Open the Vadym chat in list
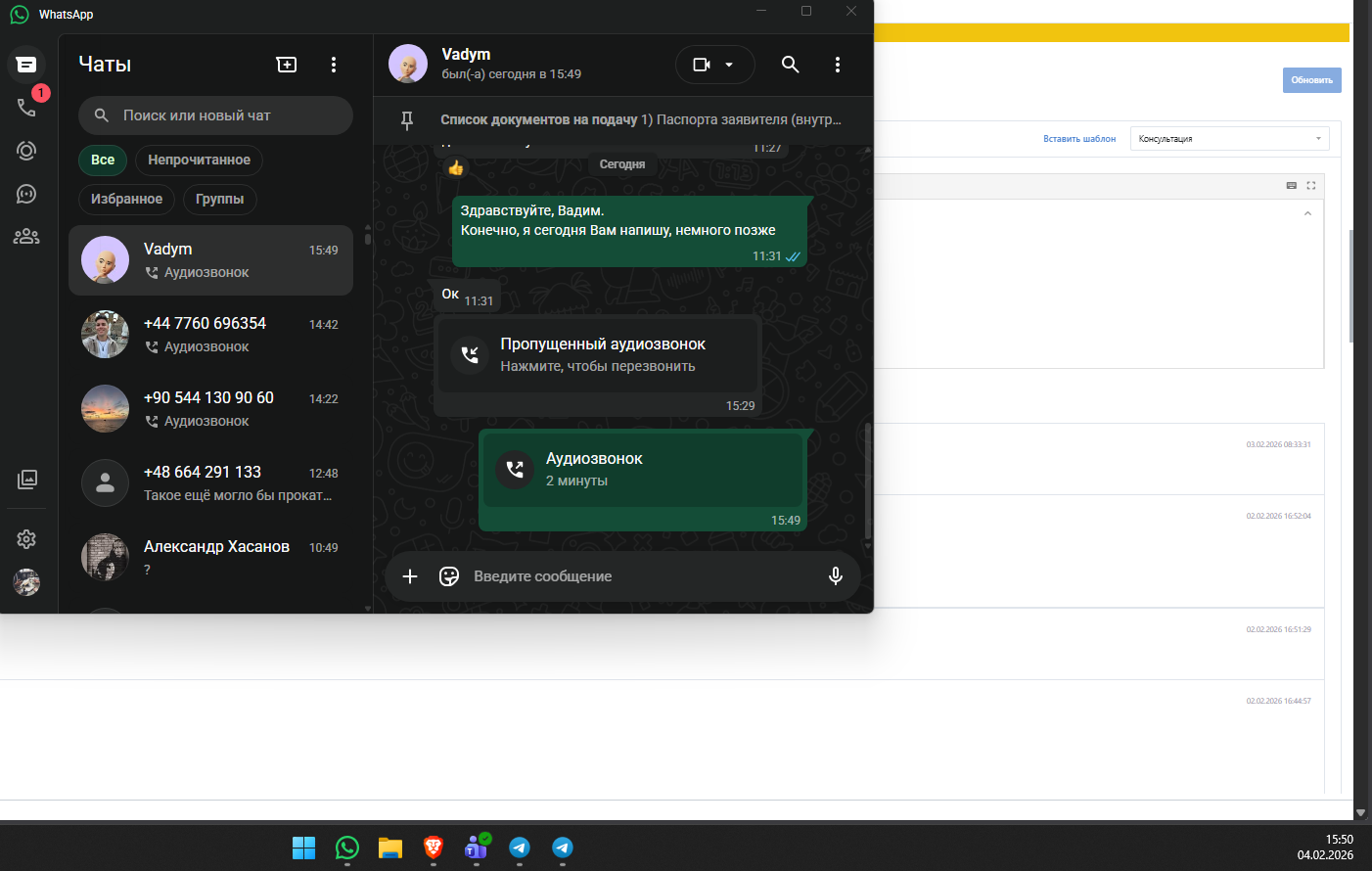The width and height of the screenshot is (1372, 871). click(210, 260)
